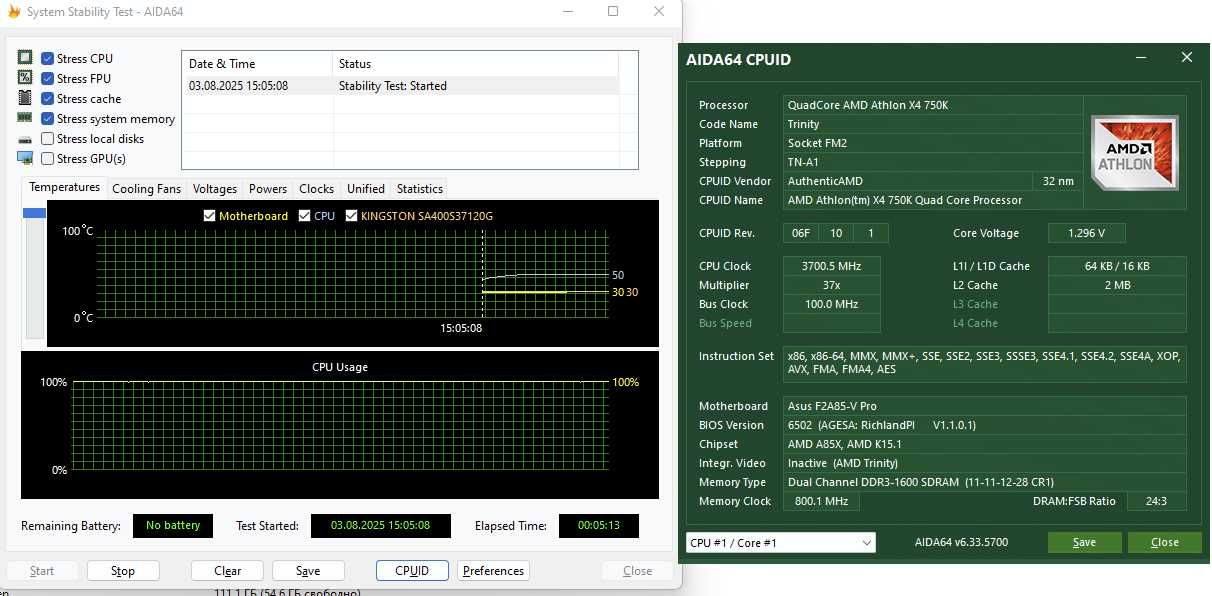
Task: Toggle the Motherboard temperature graph checkbox
Action: 209,215
